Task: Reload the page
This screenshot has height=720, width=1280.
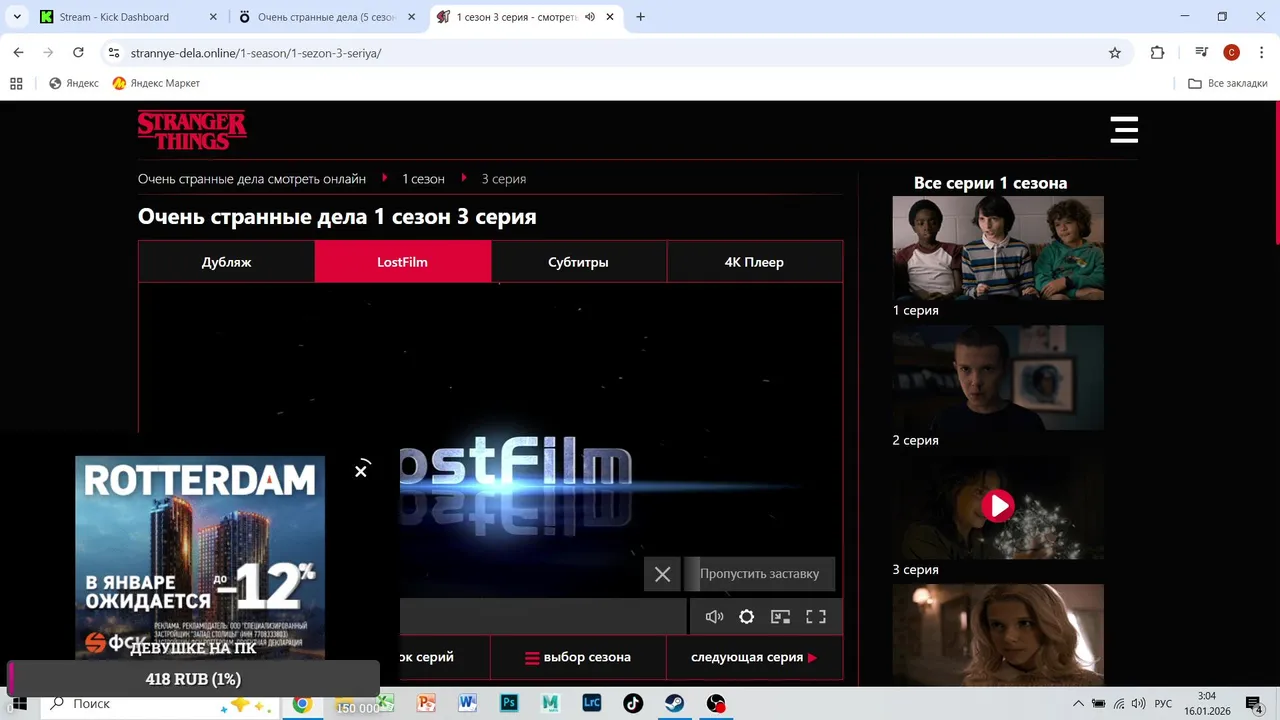Action: 78,53
